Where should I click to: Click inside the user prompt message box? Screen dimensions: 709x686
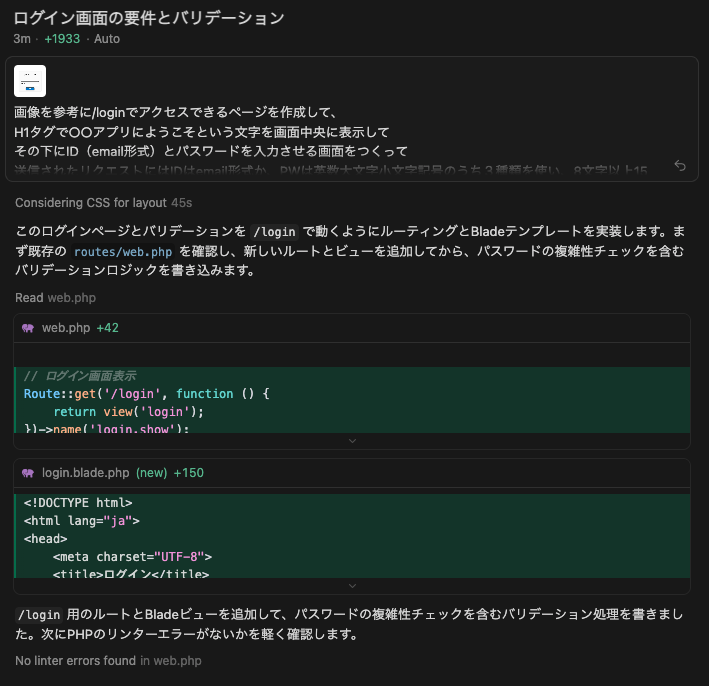tap(350, 130)
